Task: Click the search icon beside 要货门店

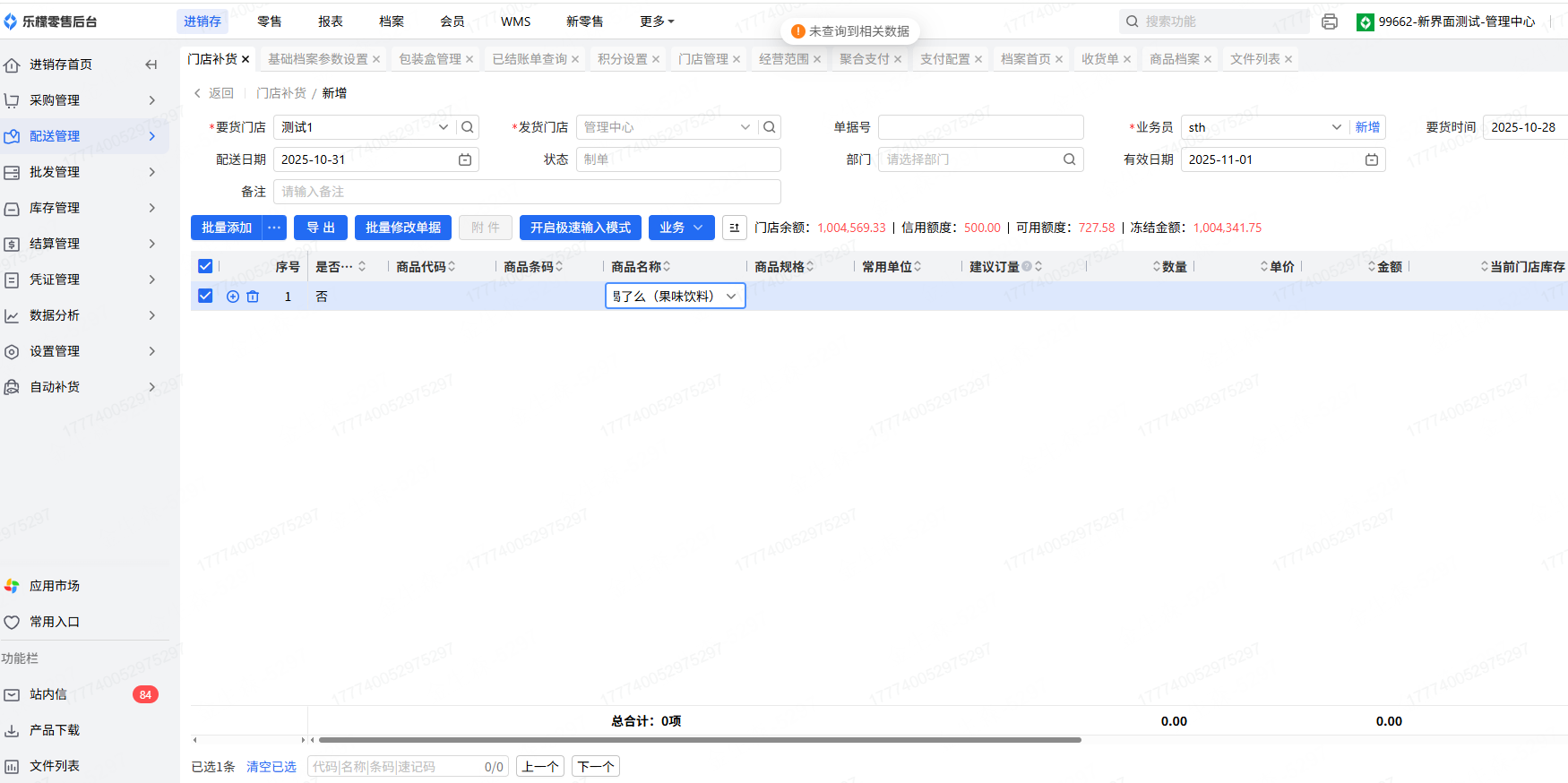Action: click(x=468, y=127)
